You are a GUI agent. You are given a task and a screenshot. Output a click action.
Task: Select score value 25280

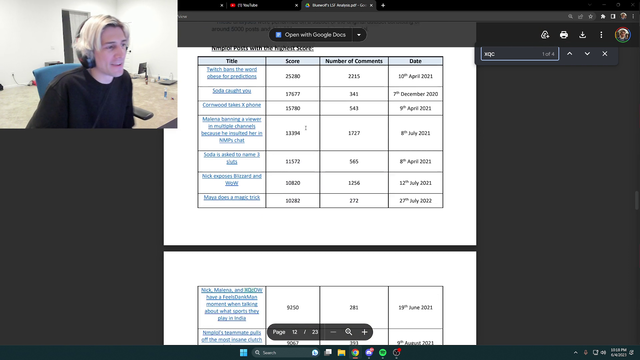(293, 76)
